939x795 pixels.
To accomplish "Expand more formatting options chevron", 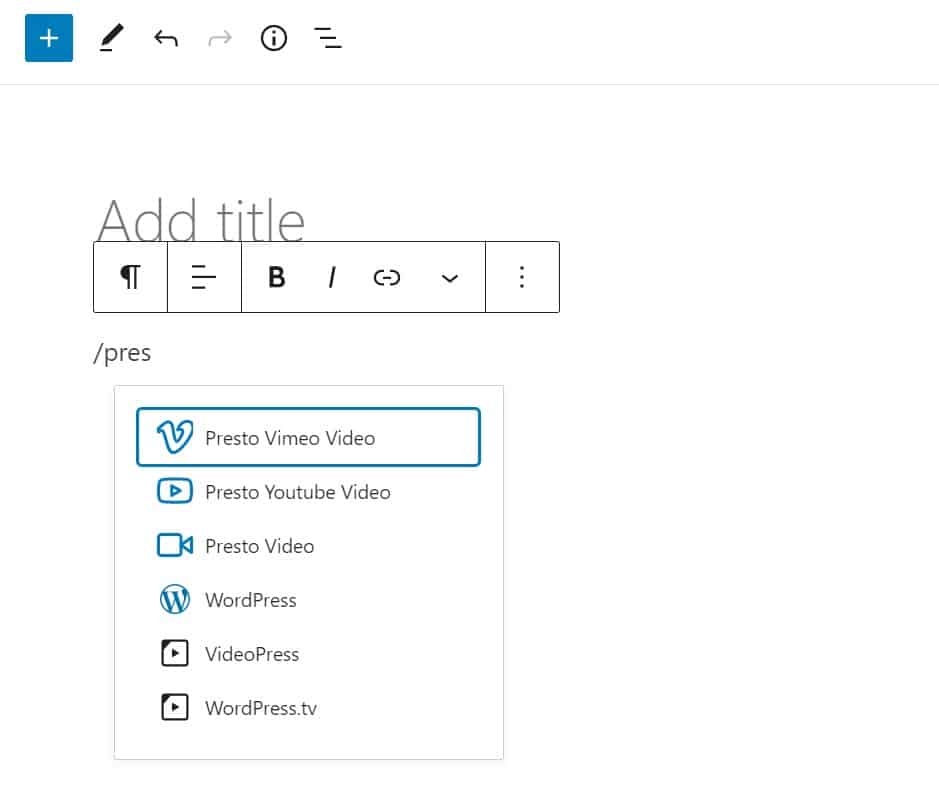I will coord(450,277).
